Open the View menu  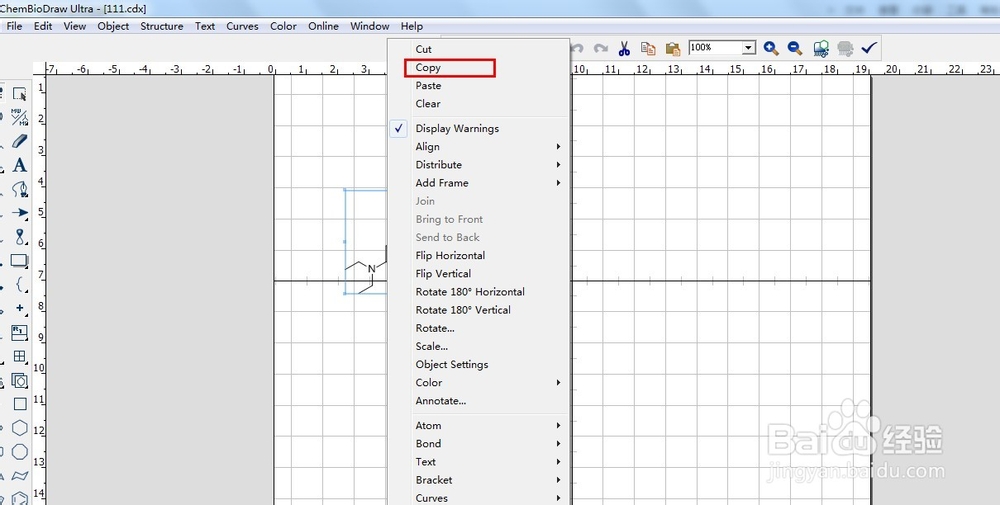click(x=75, y=26)
